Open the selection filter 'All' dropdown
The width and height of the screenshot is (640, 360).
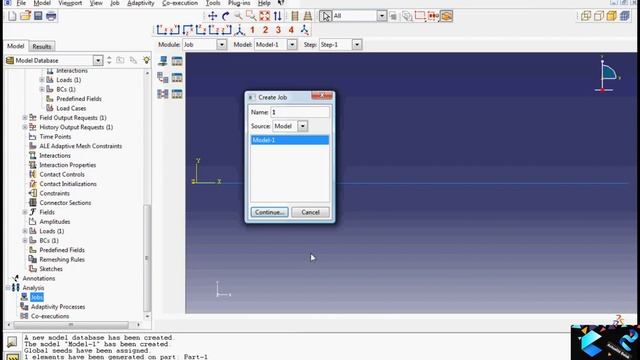click(382, 16)
